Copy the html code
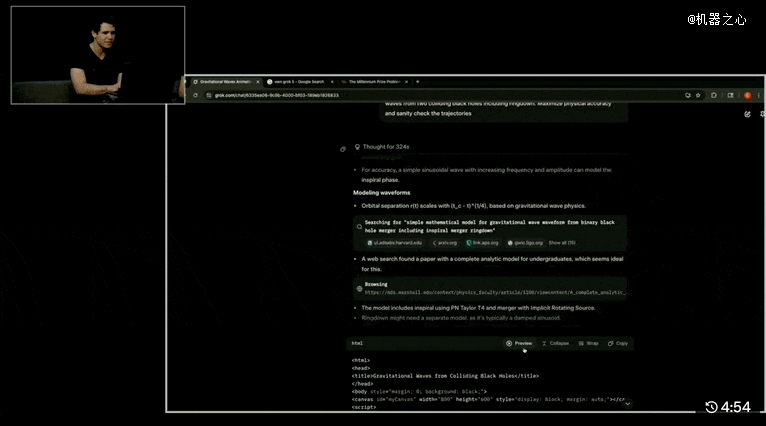This screenshot has height=426, width=766. [x=618, y=343]
